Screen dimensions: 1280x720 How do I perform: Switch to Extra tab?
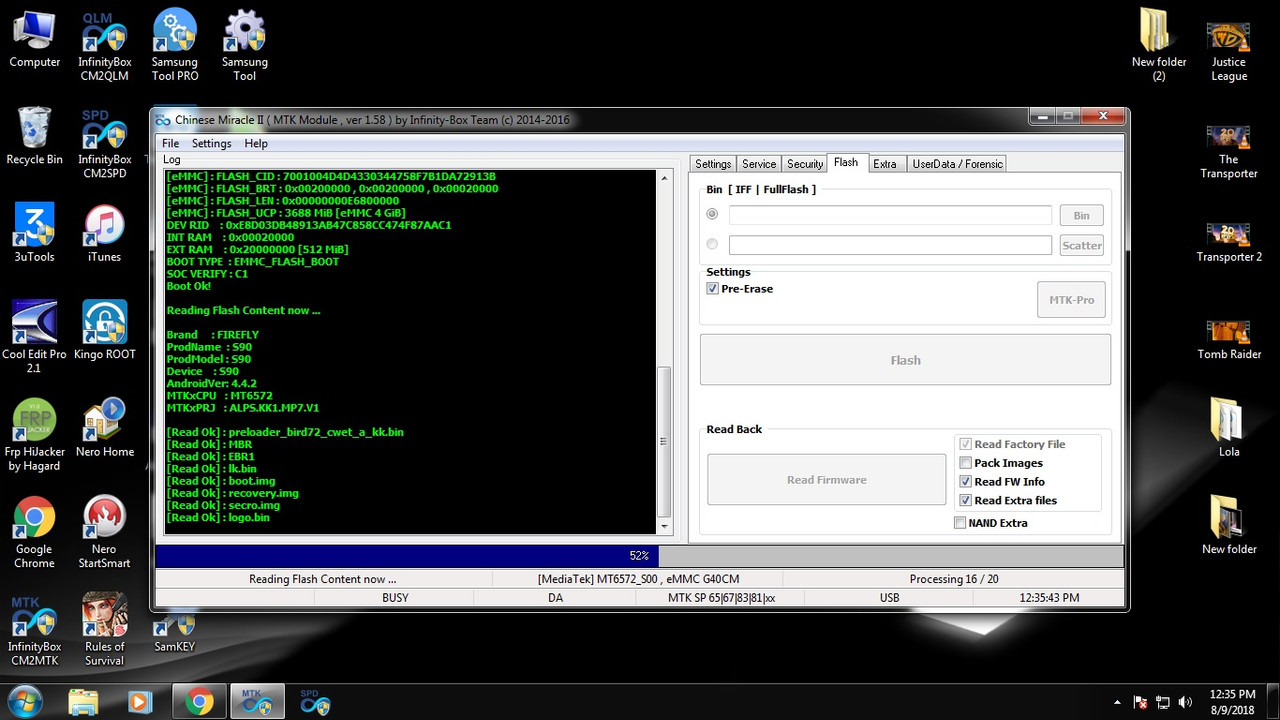(884, 164)
